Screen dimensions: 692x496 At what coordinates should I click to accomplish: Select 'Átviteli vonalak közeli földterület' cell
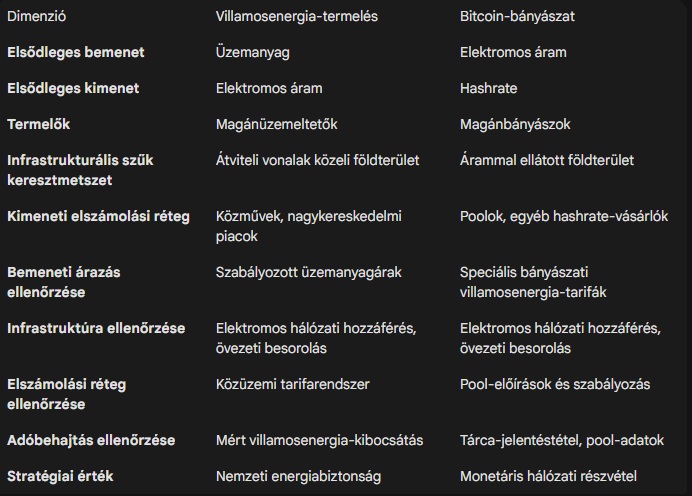click(317, 160)
